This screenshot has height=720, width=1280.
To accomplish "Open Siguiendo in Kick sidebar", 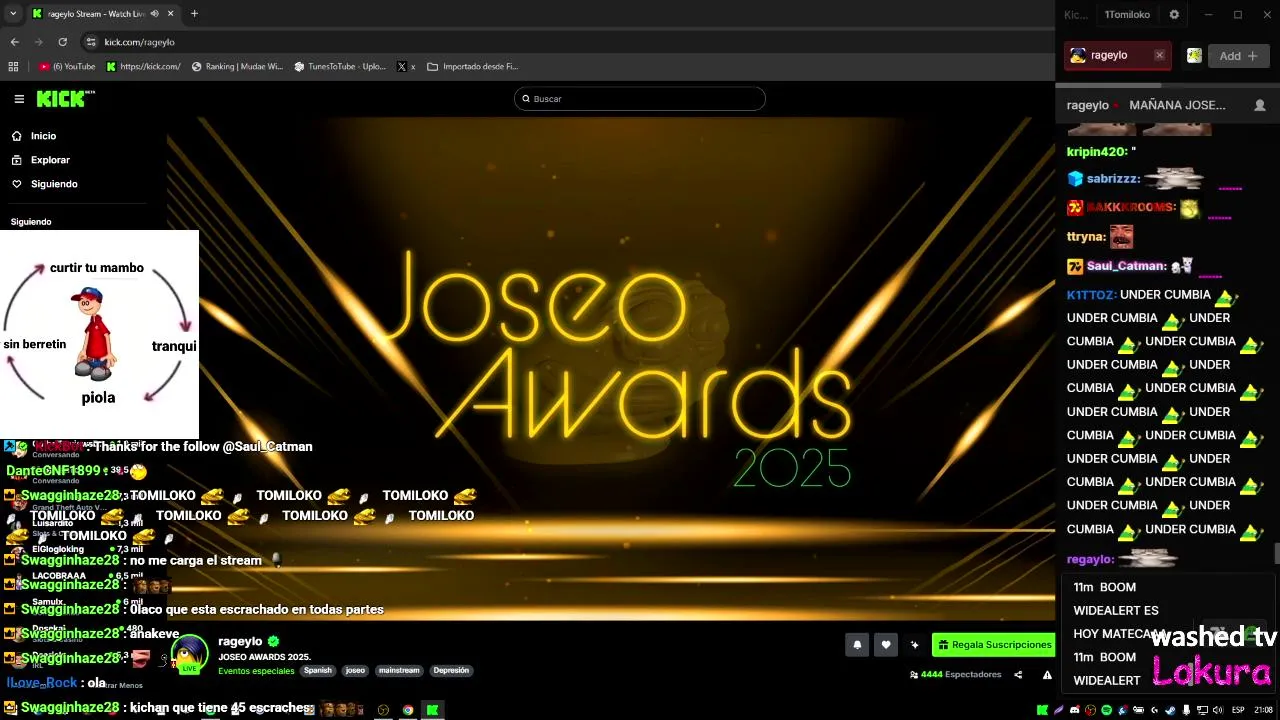I will 54,184.
